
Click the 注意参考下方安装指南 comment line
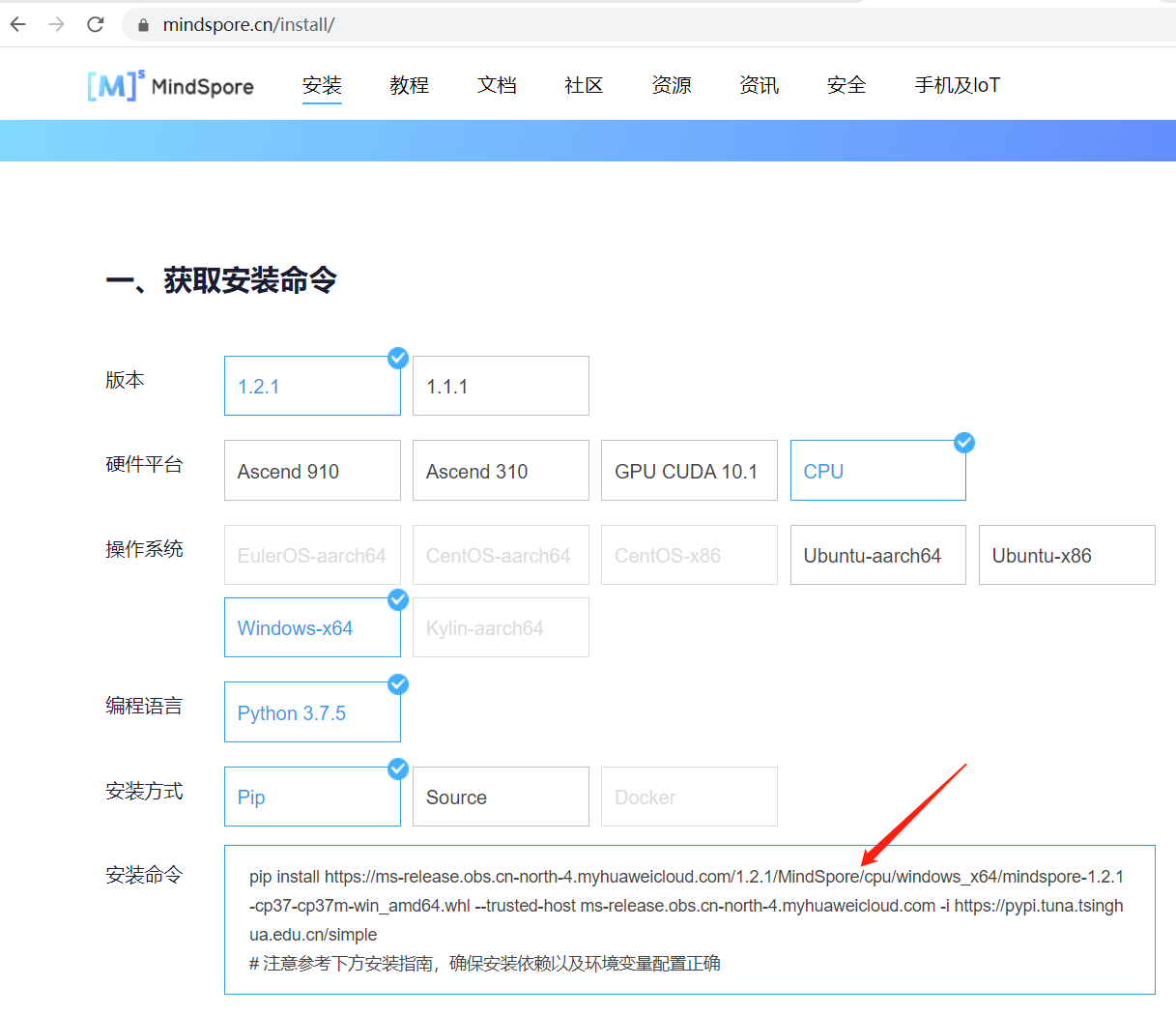485,963
